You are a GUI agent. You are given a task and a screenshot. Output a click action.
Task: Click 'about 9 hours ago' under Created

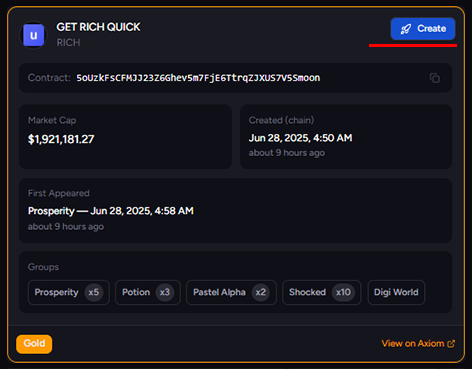[x=287, y=153]
